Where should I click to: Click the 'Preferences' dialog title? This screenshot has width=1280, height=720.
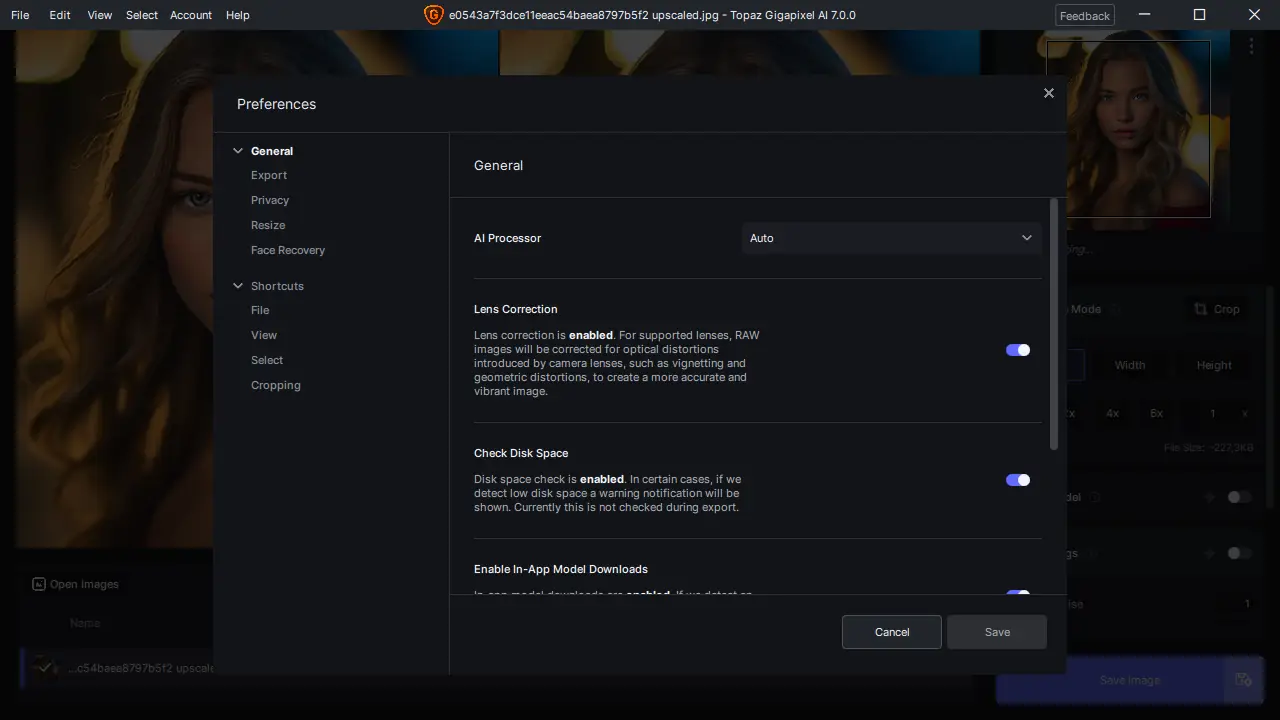tap(276, 104)
